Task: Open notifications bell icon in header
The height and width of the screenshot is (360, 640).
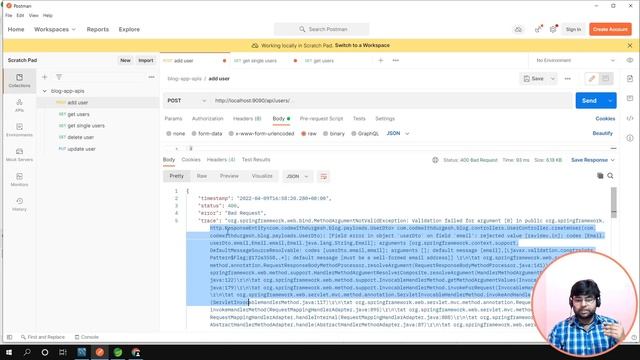Action: click(x=553, y=29)
